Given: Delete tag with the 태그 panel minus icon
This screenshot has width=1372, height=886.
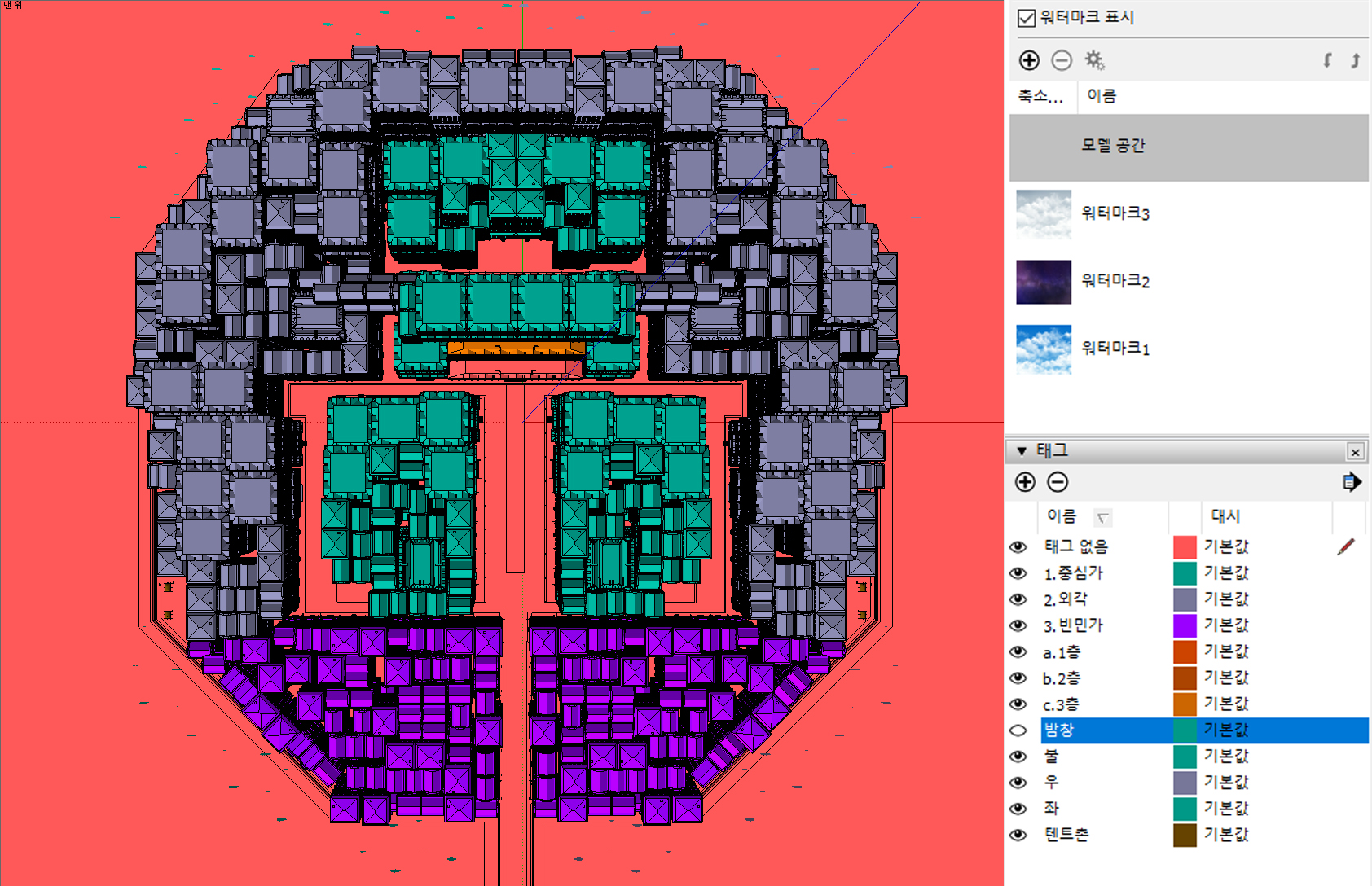Looking at the screenshot, I should [x=1058, y=482].
